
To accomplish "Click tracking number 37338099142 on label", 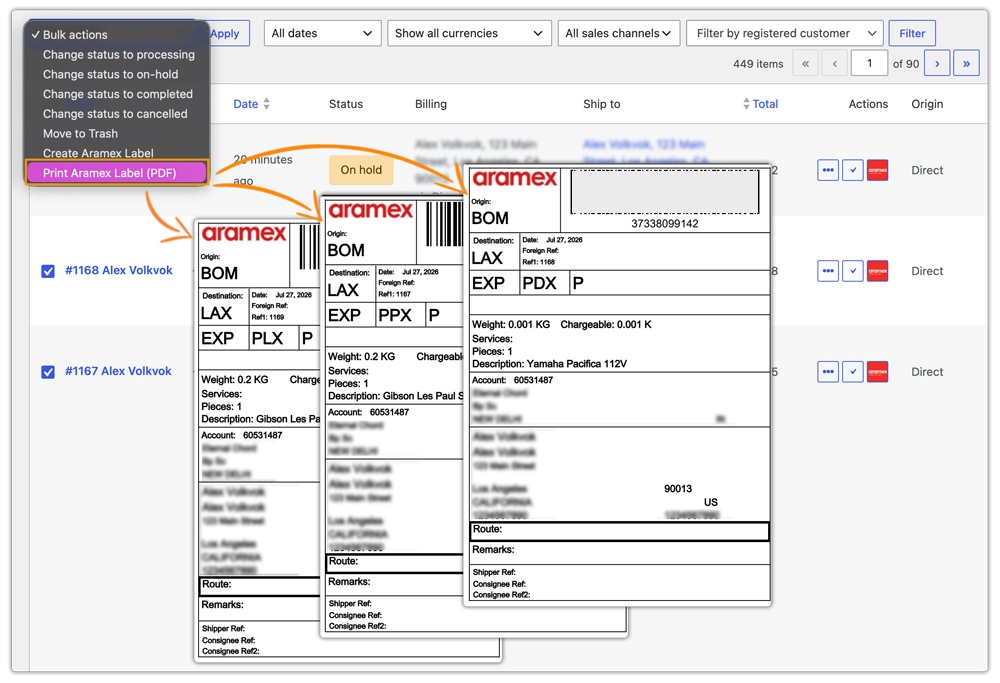I will tap(665, 224).
